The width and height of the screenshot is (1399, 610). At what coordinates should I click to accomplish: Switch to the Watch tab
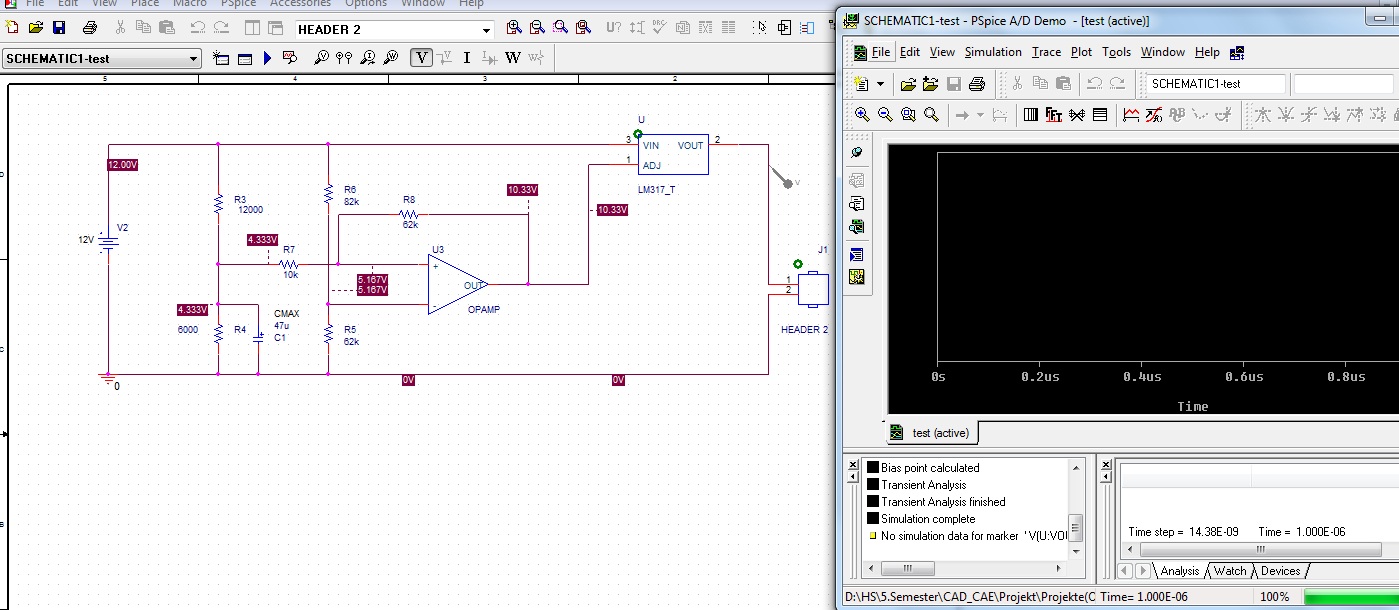click(1230, 571)
